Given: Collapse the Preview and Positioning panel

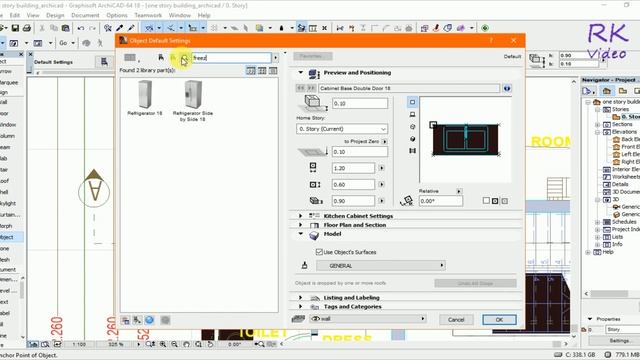Looking at the screenshot, I should (301, 73).
